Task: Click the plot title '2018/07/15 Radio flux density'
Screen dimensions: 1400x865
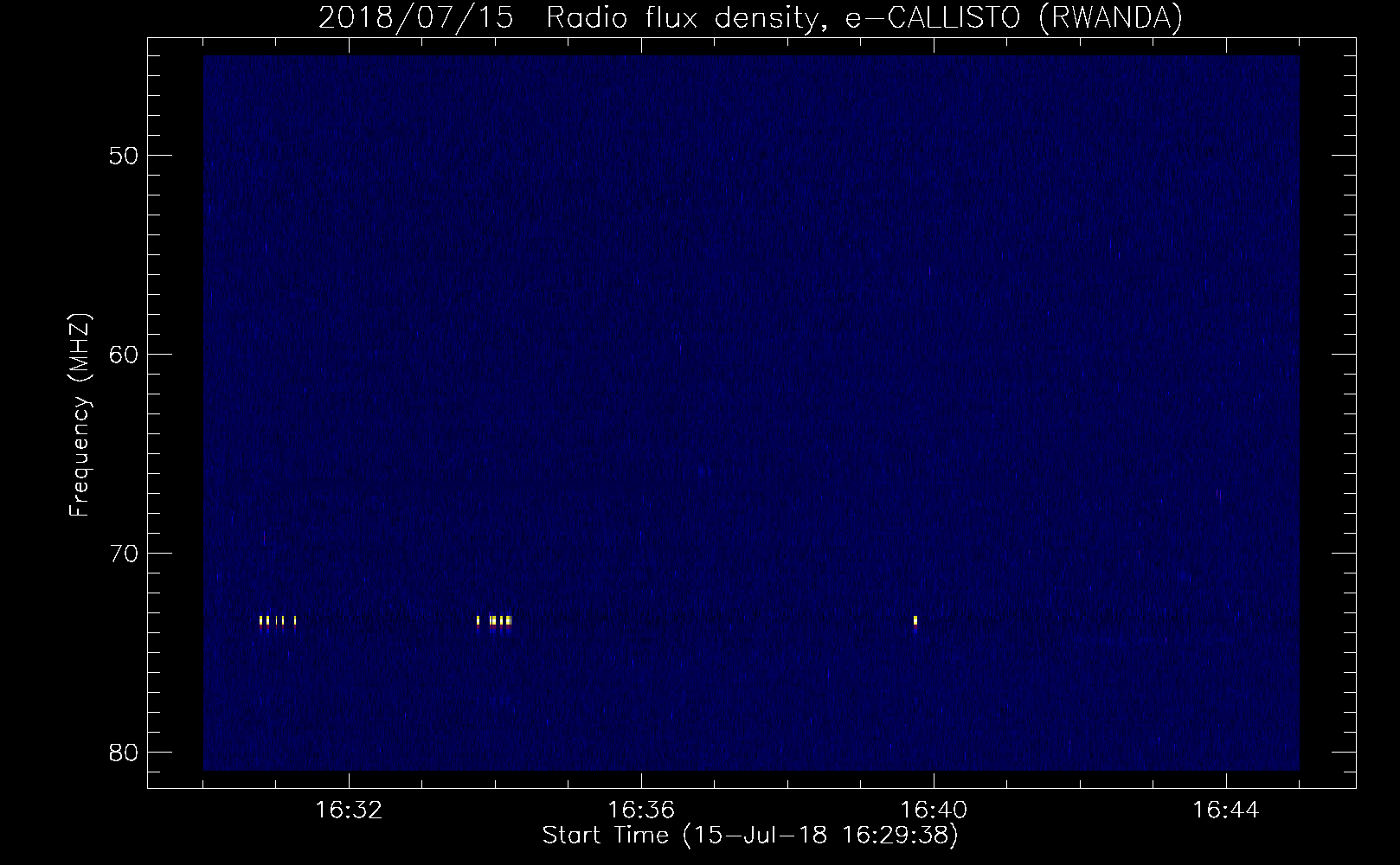Action: tap(568, 18)
